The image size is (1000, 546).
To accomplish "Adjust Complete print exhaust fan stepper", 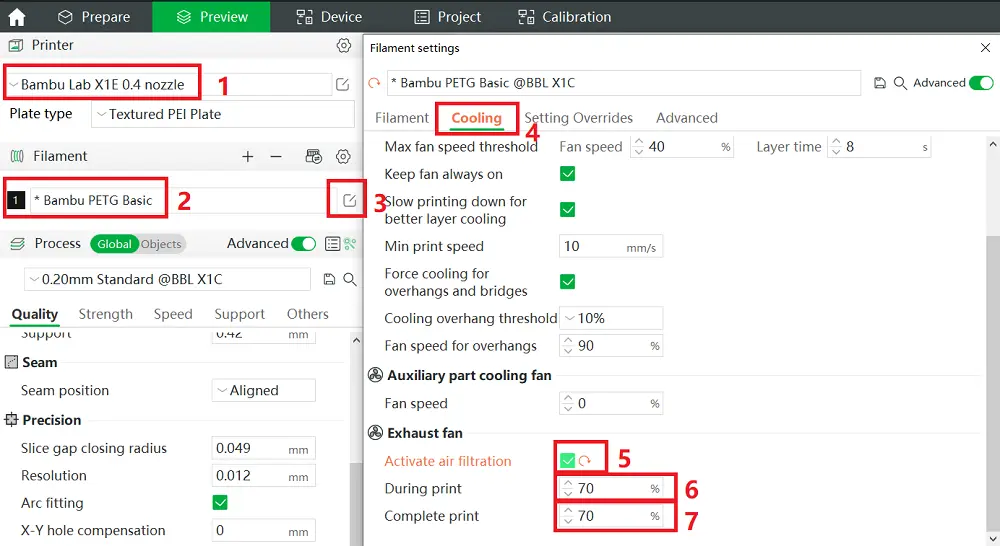I will coord(568,516).
